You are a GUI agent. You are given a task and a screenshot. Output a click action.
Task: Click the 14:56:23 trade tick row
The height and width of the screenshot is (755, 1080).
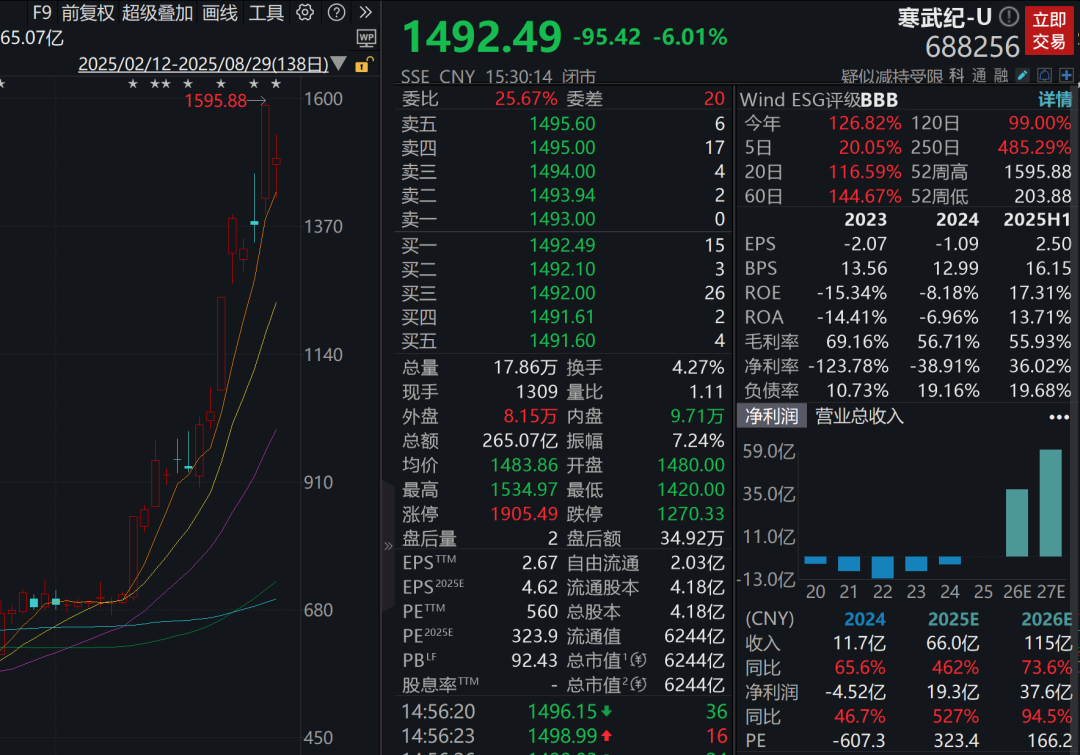click(x=562, y=736)
